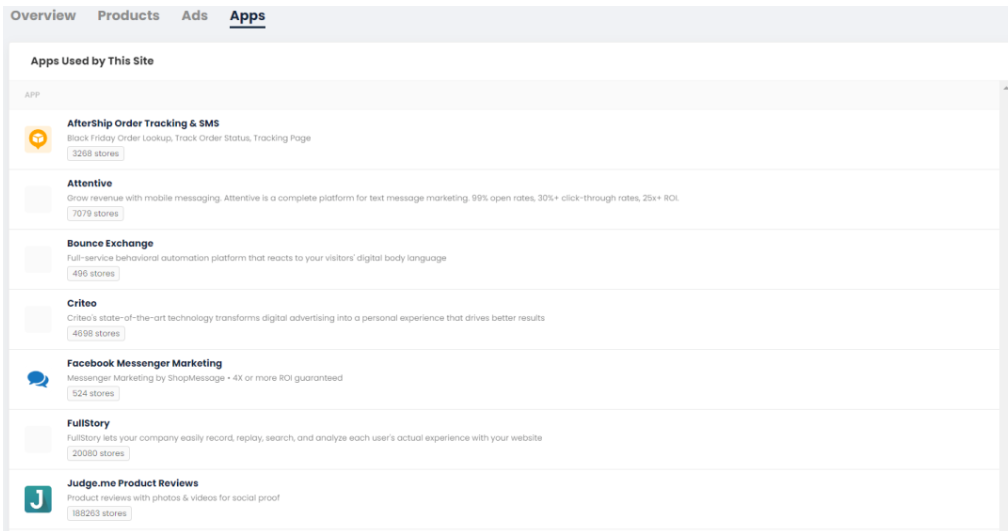Click the Attentive placeholder icon
This screenshot has height=531, width=1008.
pos(38,199)
